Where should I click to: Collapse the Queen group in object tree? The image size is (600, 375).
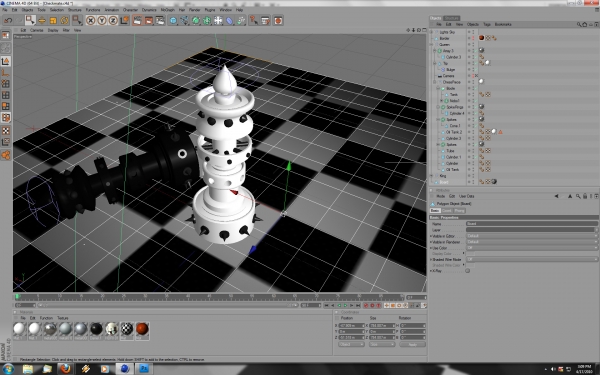coord(432,44)
